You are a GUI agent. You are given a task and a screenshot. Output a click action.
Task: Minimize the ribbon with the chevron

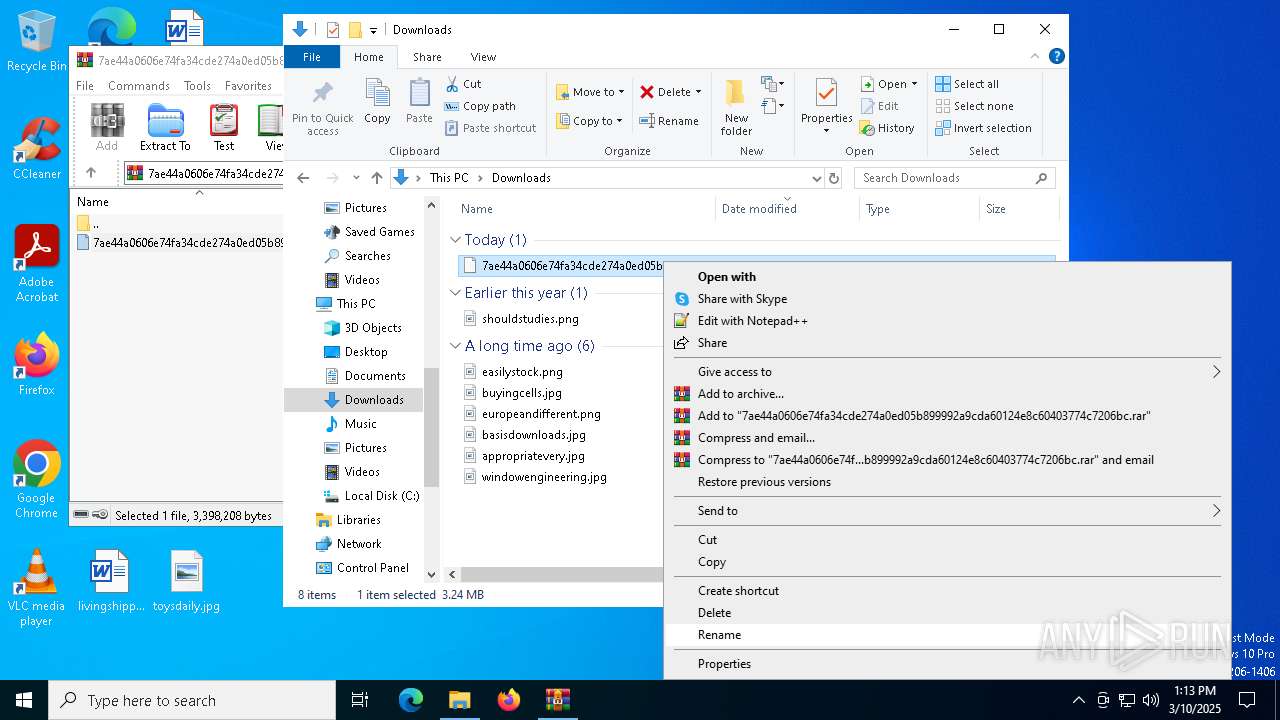tap(1036, 57)
